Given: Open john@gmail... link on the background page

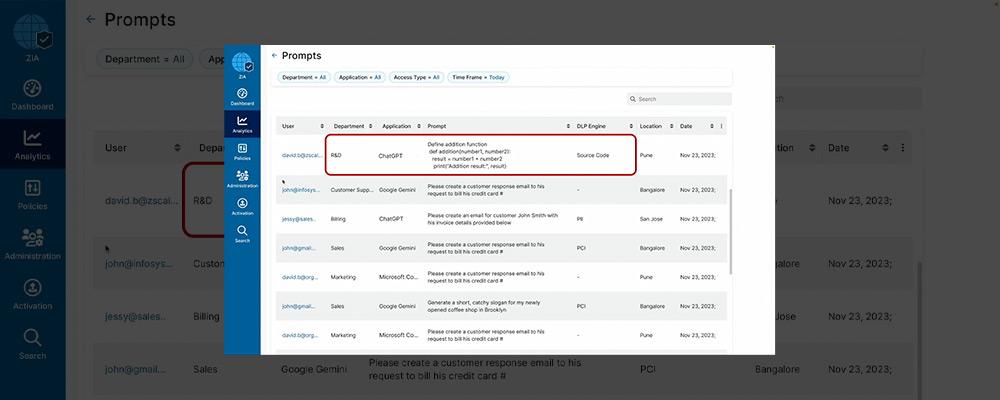Looking at the screenshot, I should coord(135,369).
